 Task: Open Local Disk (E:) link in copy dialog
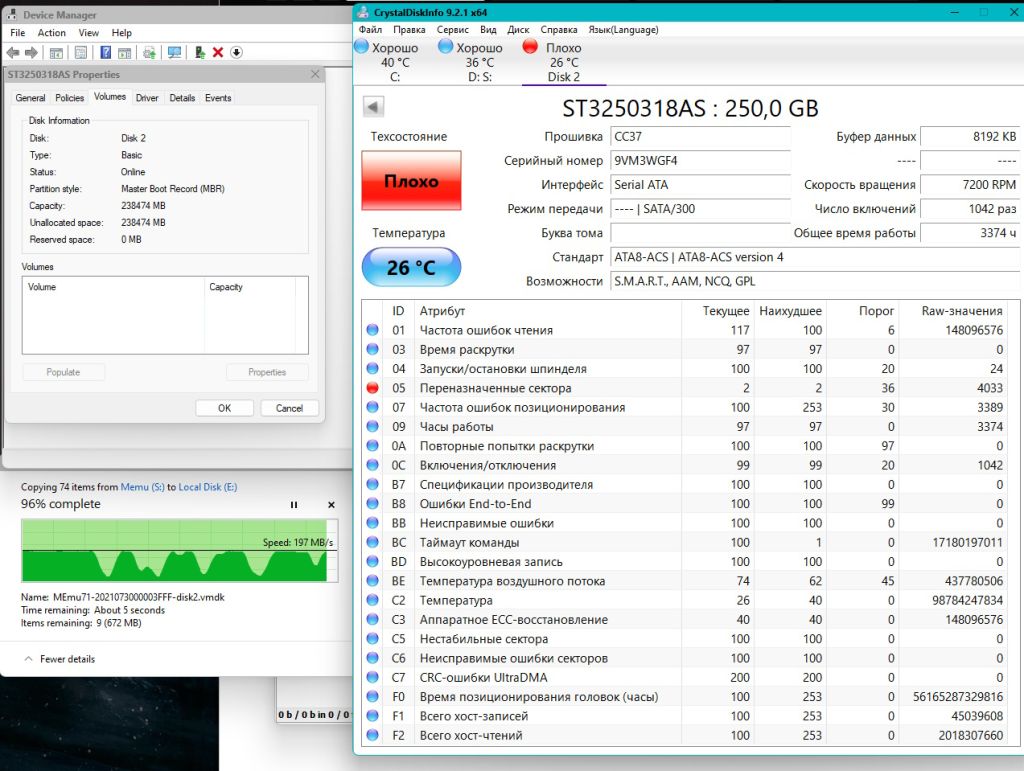tap(208, 487)
